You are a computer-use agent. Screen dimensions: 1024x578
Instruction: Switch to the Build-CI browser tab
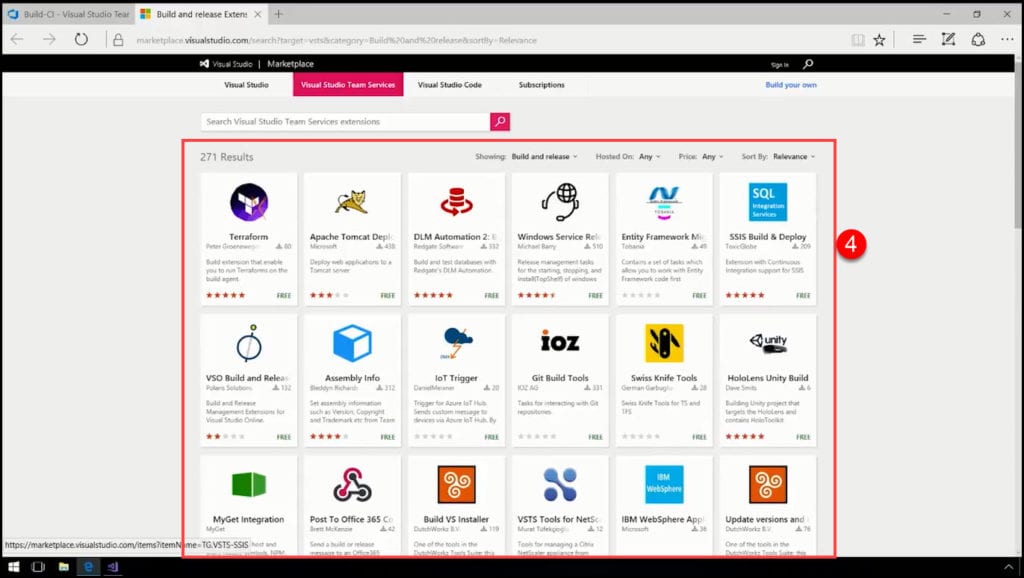[68, 14]
